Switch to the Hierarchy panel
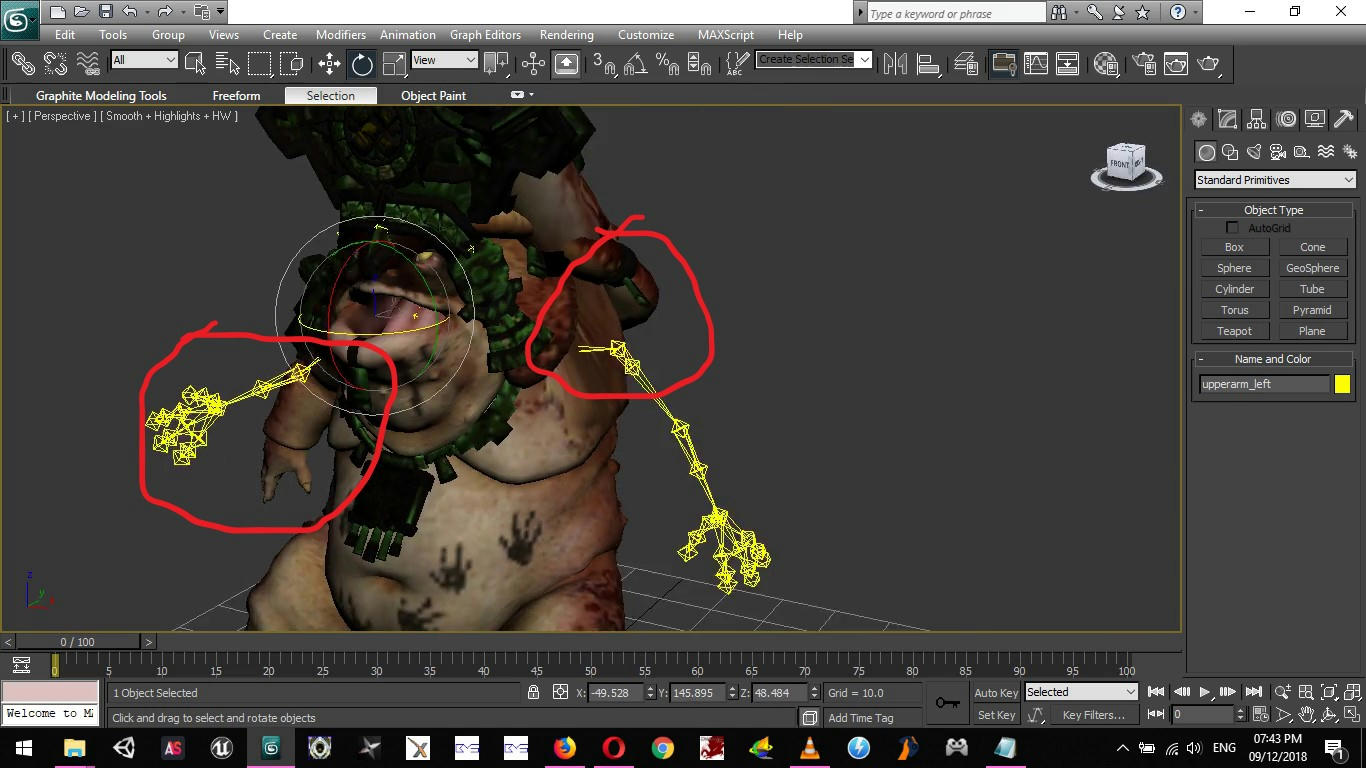 [1256, 119]
